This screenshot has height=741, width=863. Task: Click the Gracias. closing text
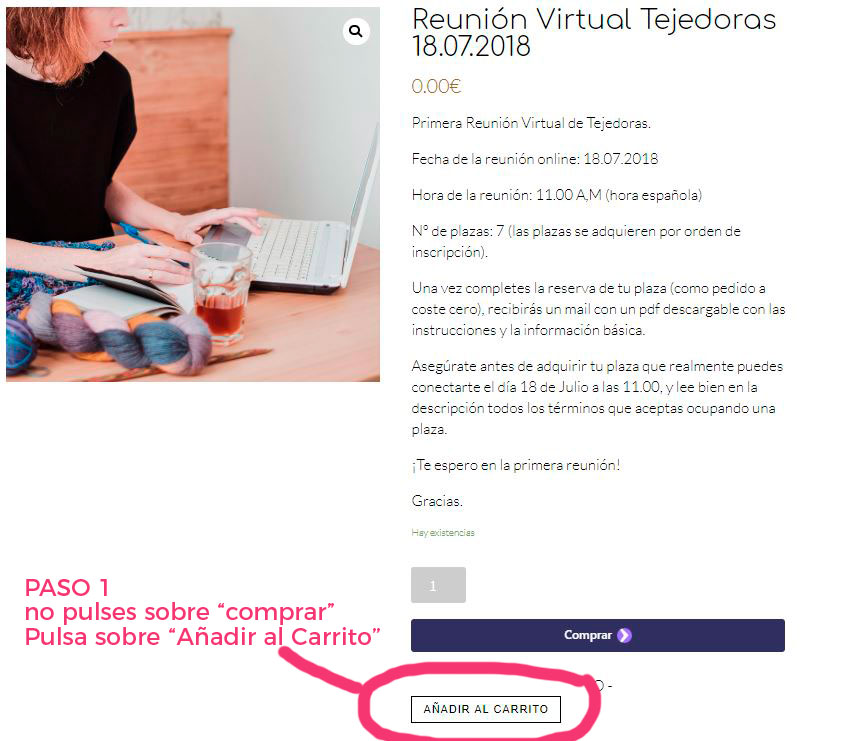(x=437, y=501)
